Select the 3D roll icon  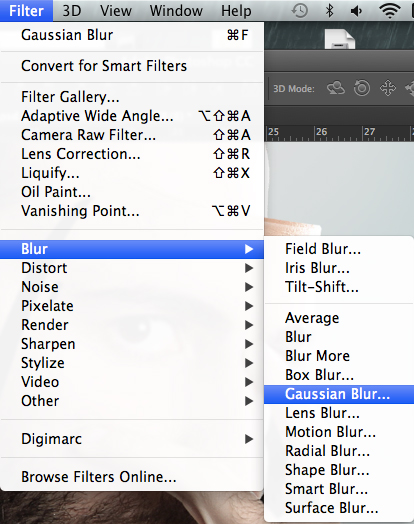click(362, 88)
